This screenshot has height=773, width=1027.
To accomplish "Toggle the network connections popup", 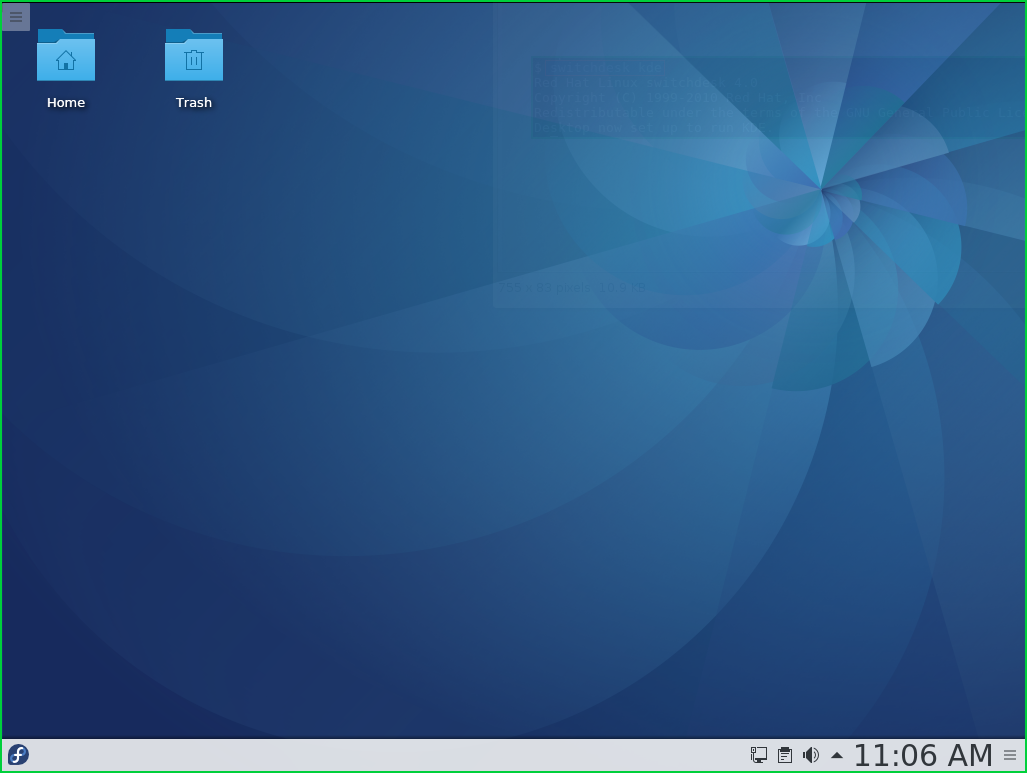I will (x=758, y=755).
